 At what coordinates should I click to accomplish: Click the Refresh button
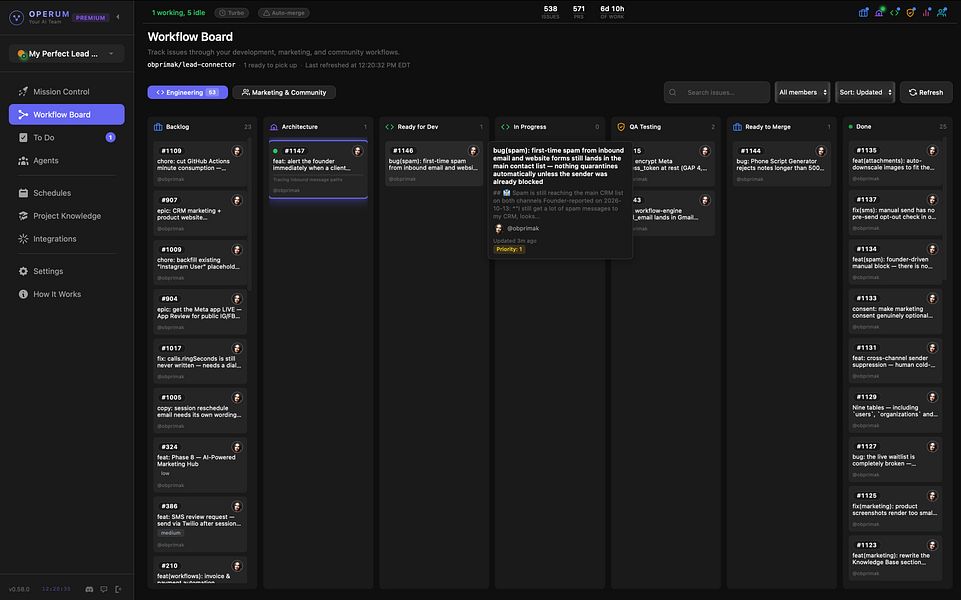tap(926, 93)
